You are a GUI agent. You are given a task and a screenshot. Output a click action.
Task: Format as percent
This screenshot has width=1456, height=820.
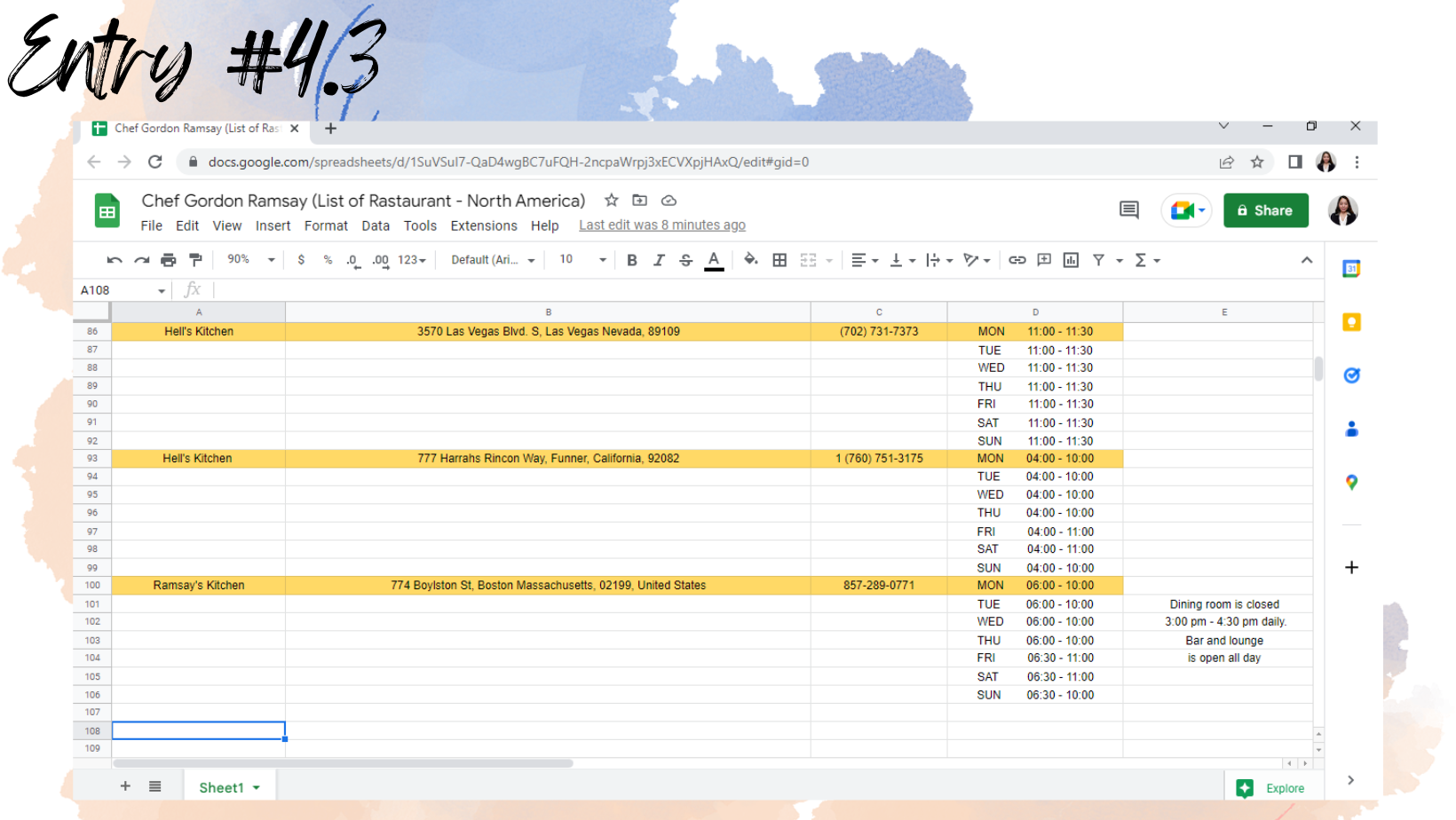pyautogui.click(x=328, y=260)
